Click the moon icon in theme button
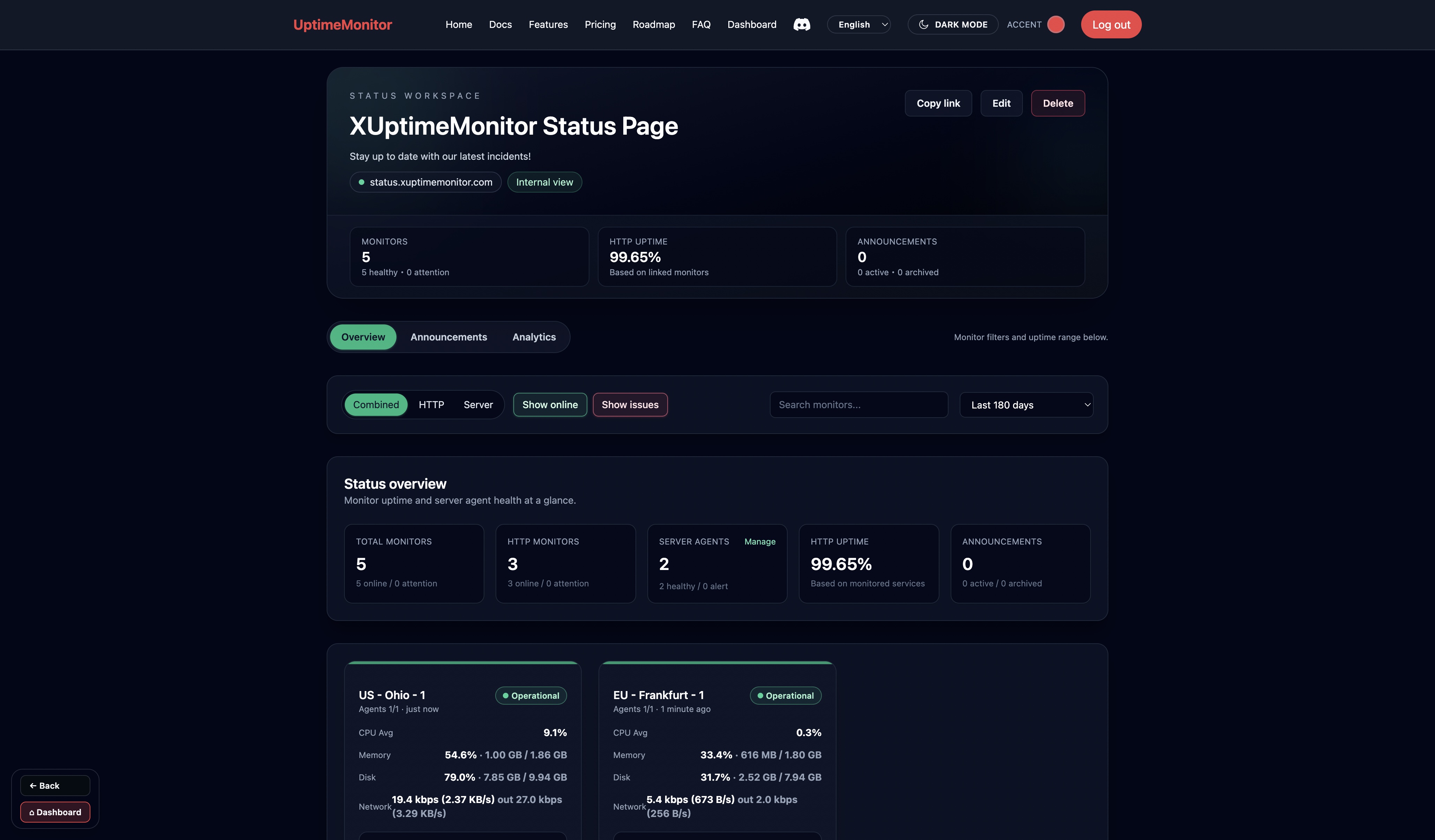Image resolution: width=1435 pixels, height=840 pixels. [x=924, y=24]
